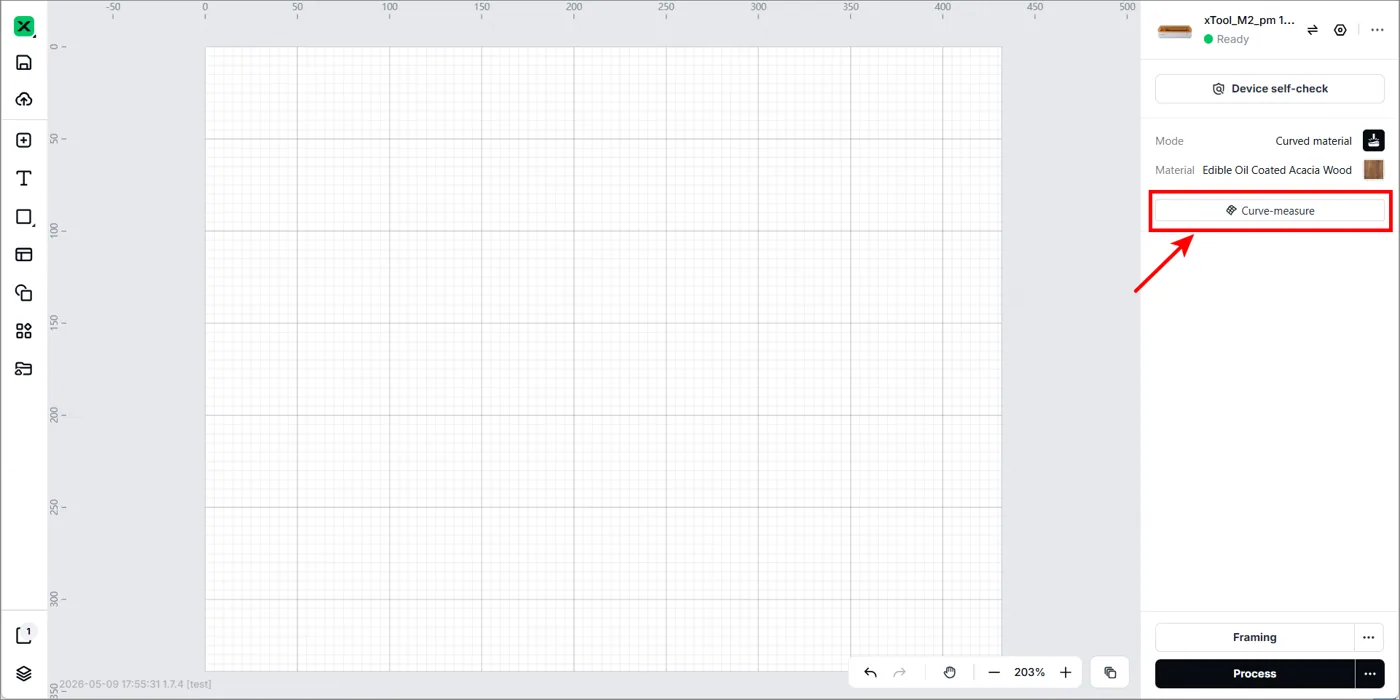
Task: Click the Process button
Action: 1254,674
